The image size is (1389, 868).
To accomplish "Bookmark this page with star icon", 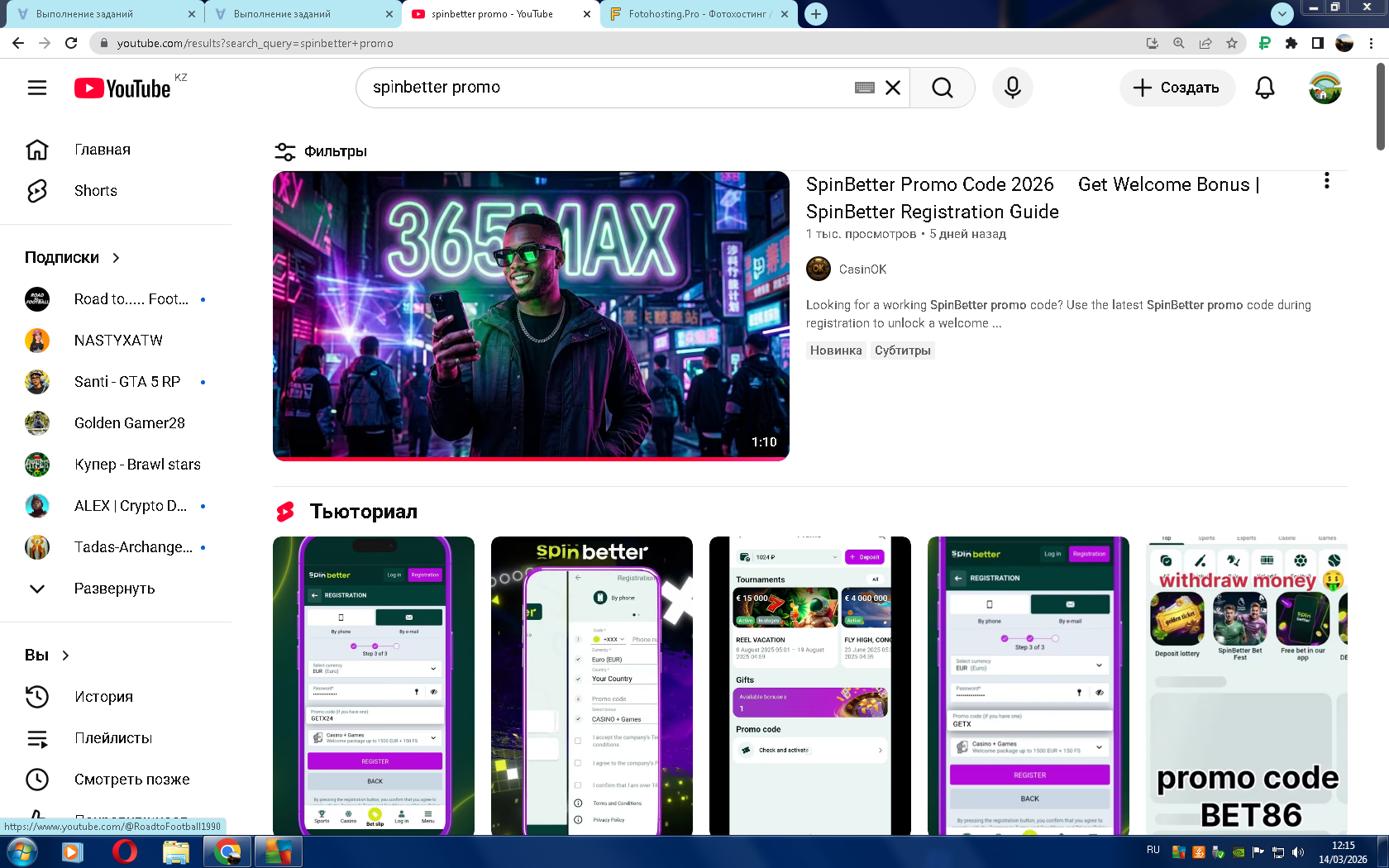I will pos(1232,43).
